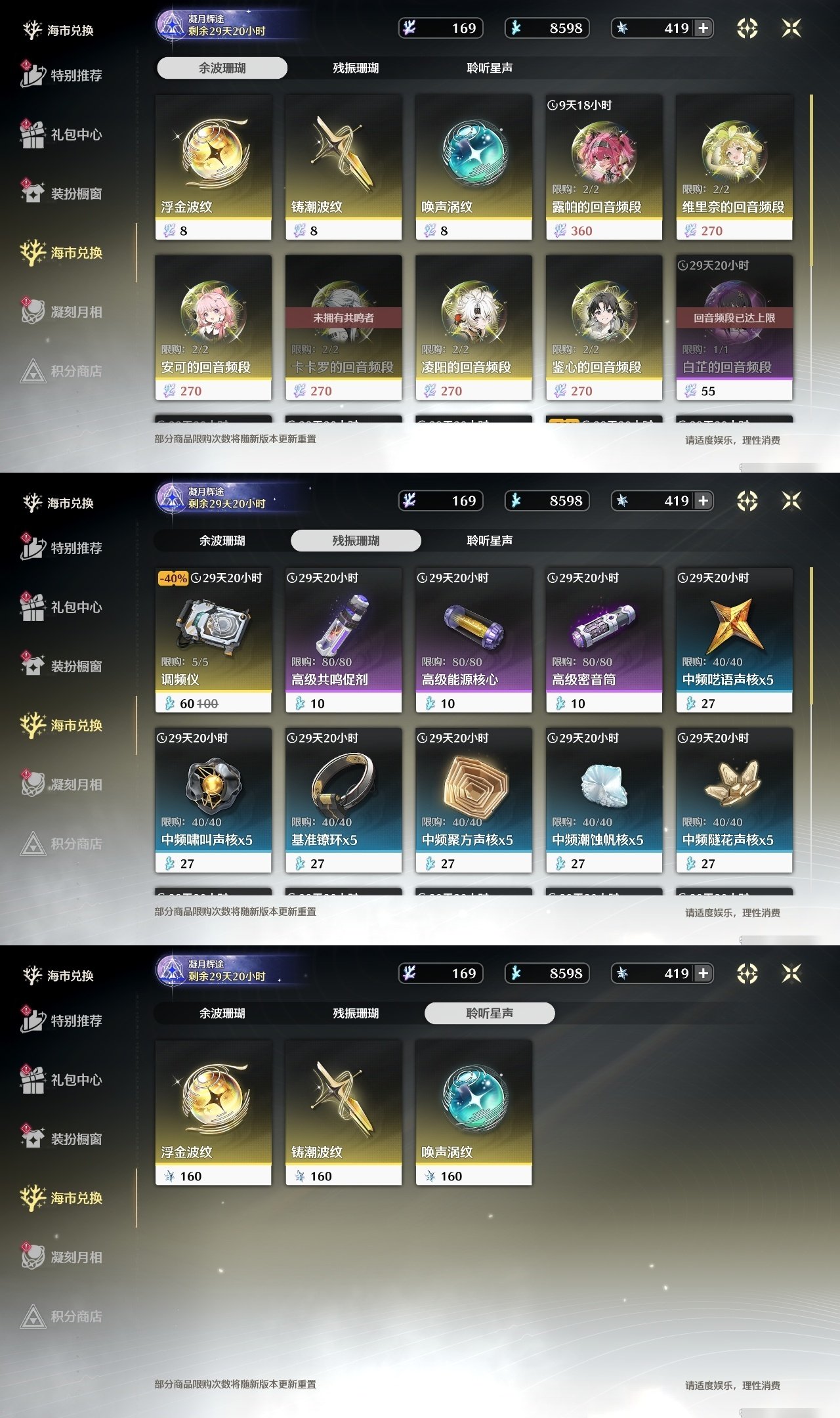Click the locked 卡卡罗的回音频段 item

(x=343, y=328)
